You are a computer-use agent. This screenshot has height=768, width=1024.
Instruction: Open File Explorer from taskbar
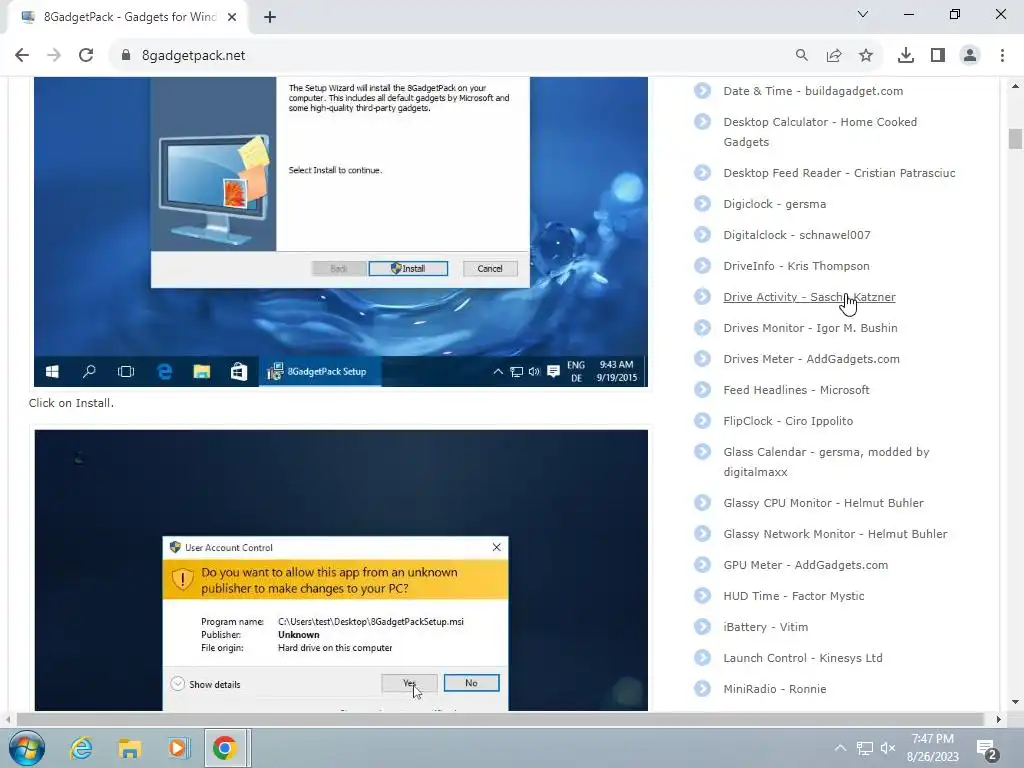pos(129,748)
